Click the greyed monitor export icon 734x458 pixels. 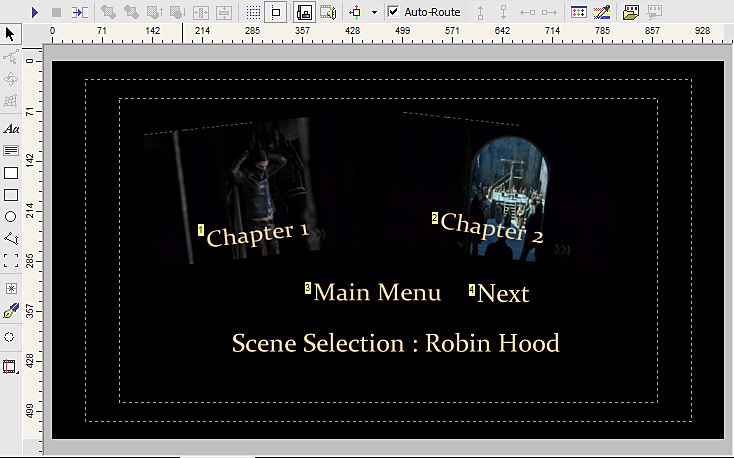(x=654, y=12)
